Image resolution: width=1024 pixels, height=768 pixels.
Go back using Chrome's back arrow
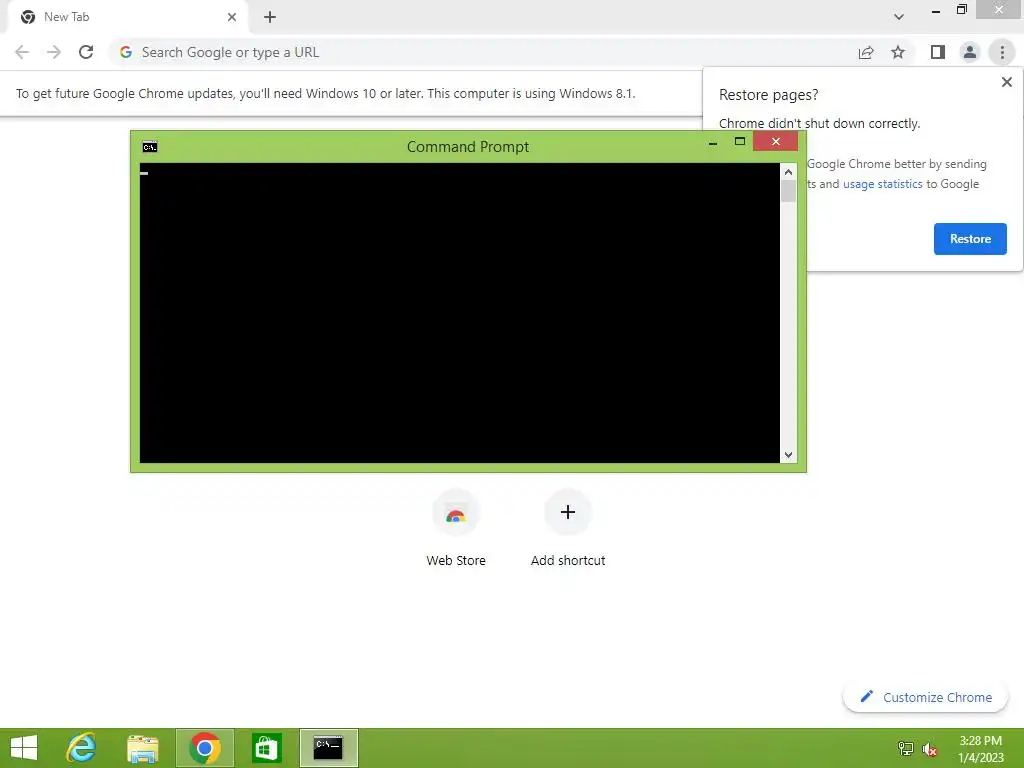[x=22, y=52]
